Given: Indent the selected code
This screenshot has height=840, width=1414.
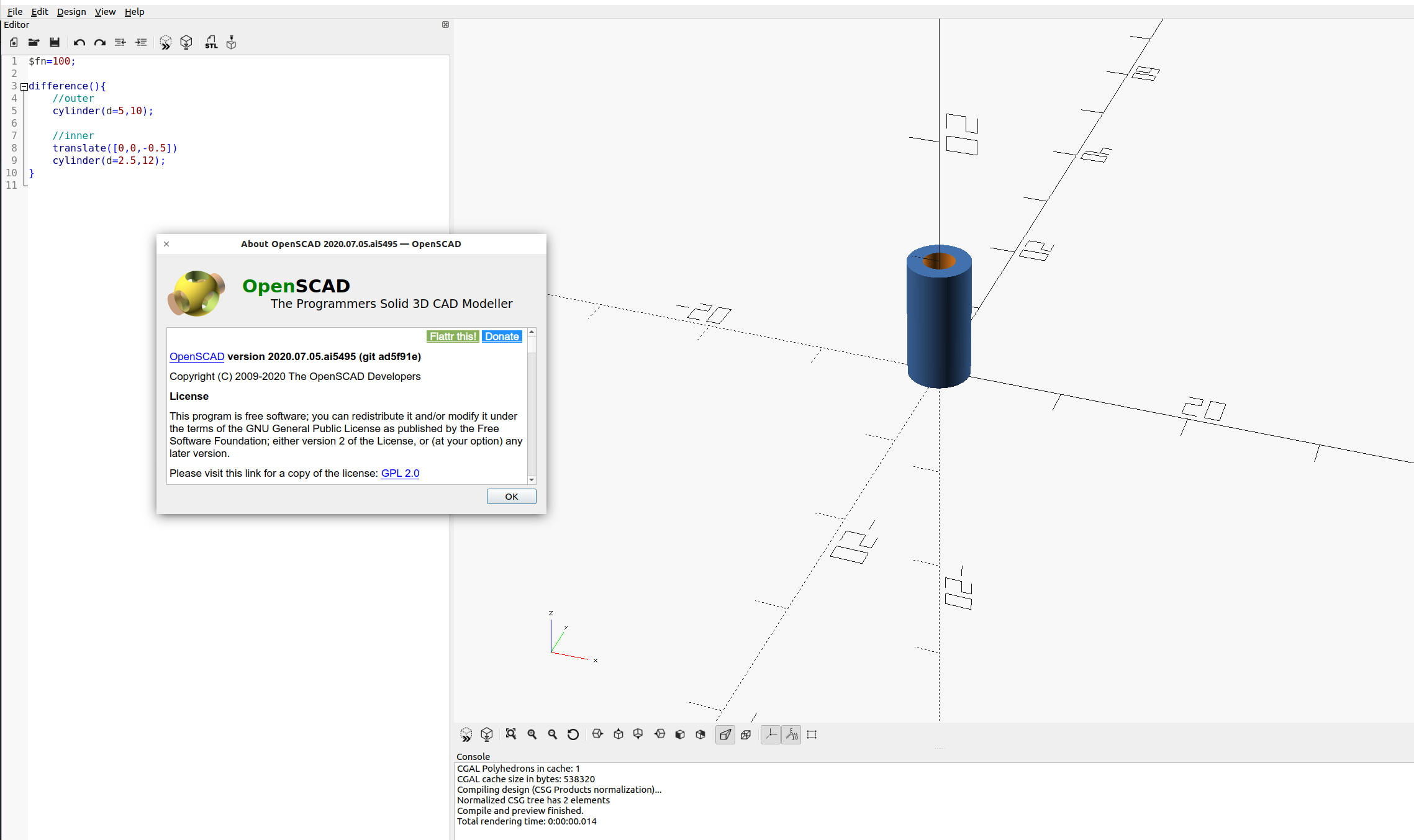Looking at the screenshot, I should click(141, 42).
